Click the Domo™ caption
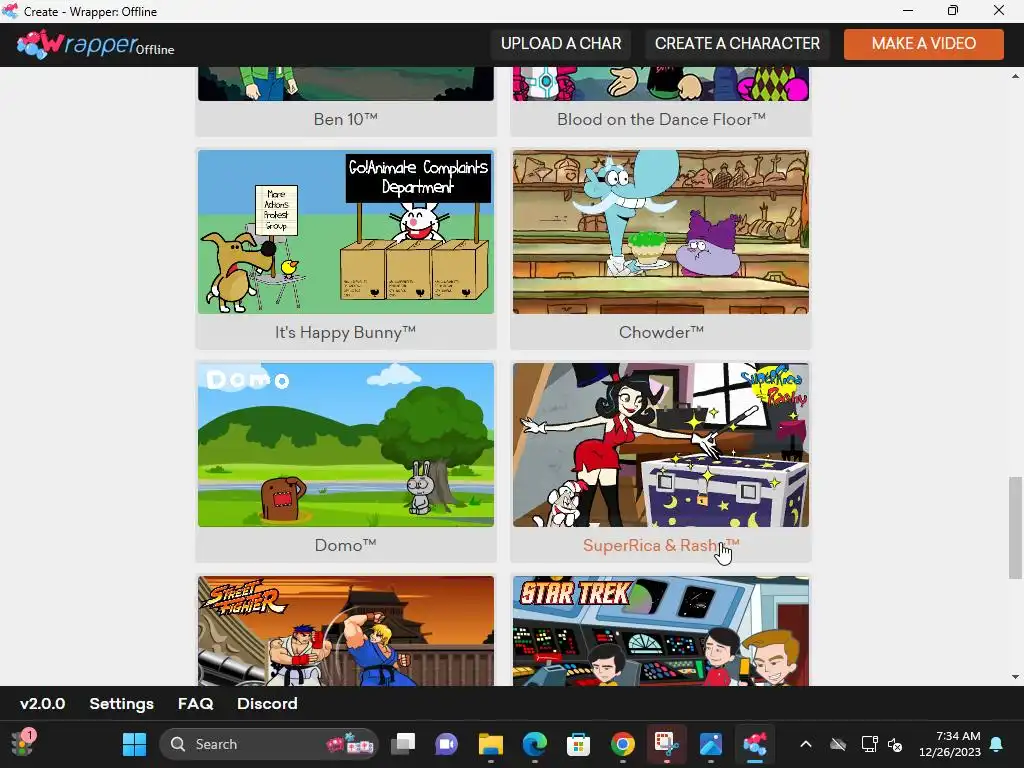Image resolution: width=1024 pixels, height=768 pixels. coord(345,545)
